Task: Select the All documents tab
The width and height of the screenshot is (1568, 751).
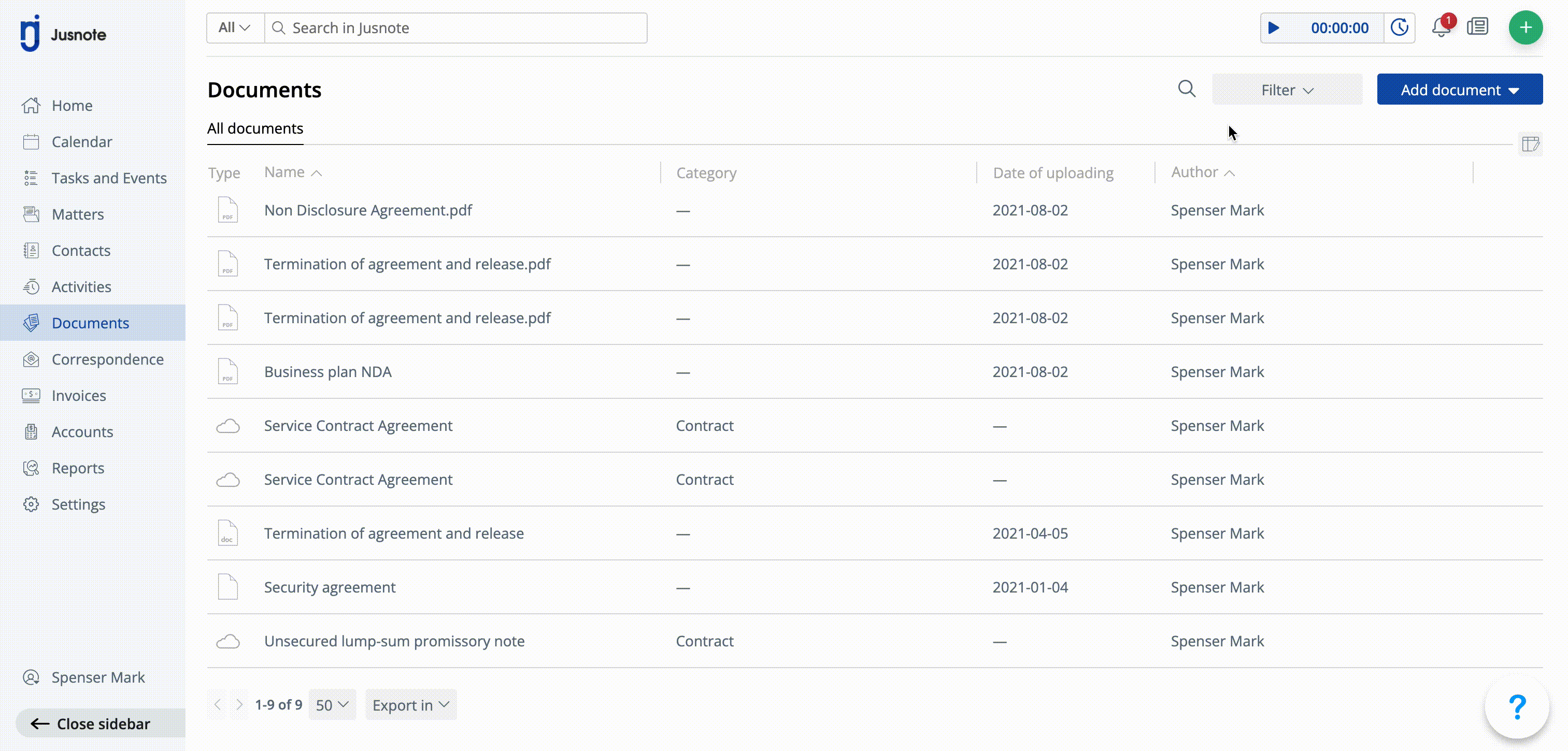Action: [255, 128]
